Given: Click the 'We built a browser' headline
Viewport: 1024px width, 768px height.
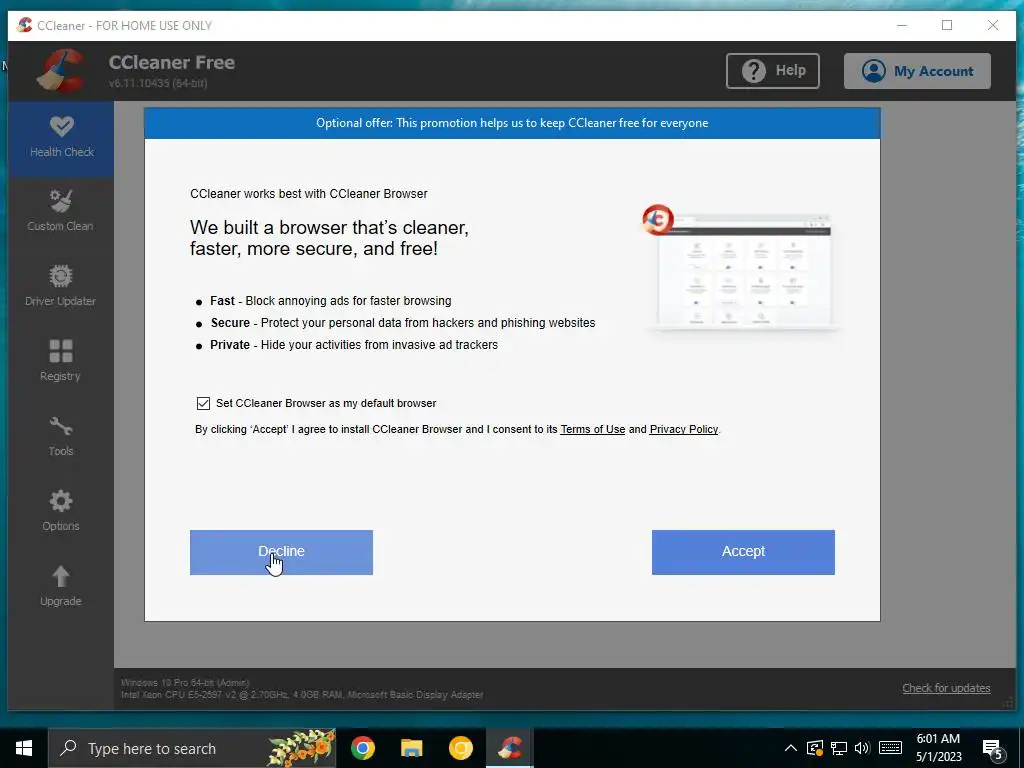Looking at the screenshot, I should (x=329, y=238).
